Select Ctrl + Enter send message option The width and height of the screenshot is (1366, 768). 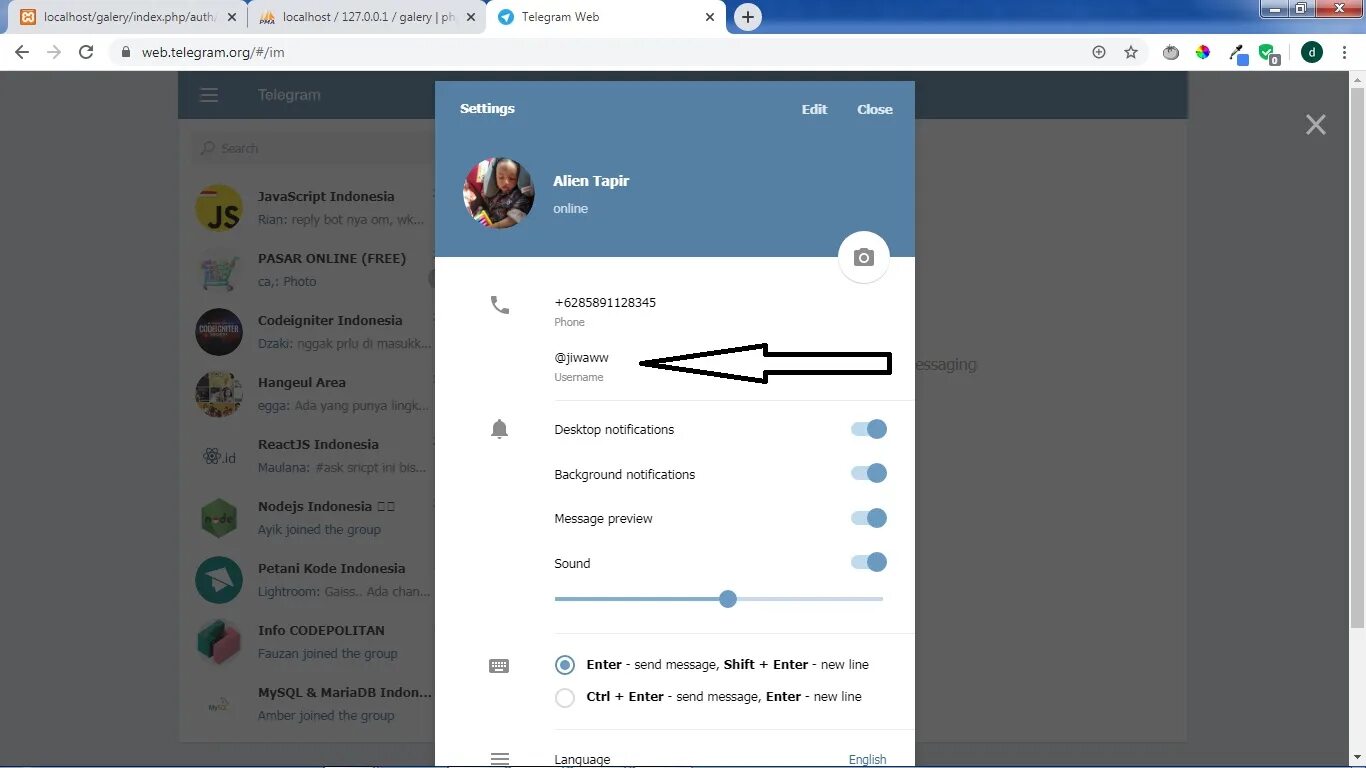[x=565, y=697]
